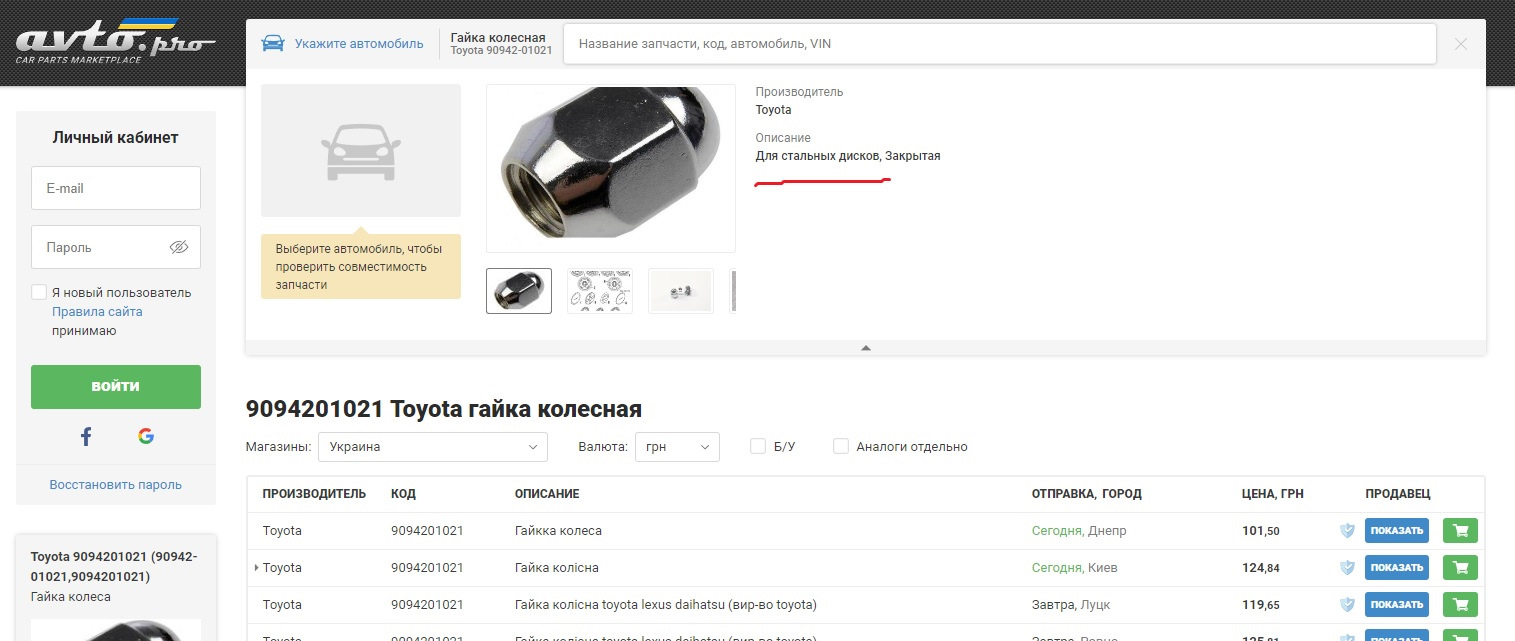Enable the Б/У checkbox

(758, 446)
